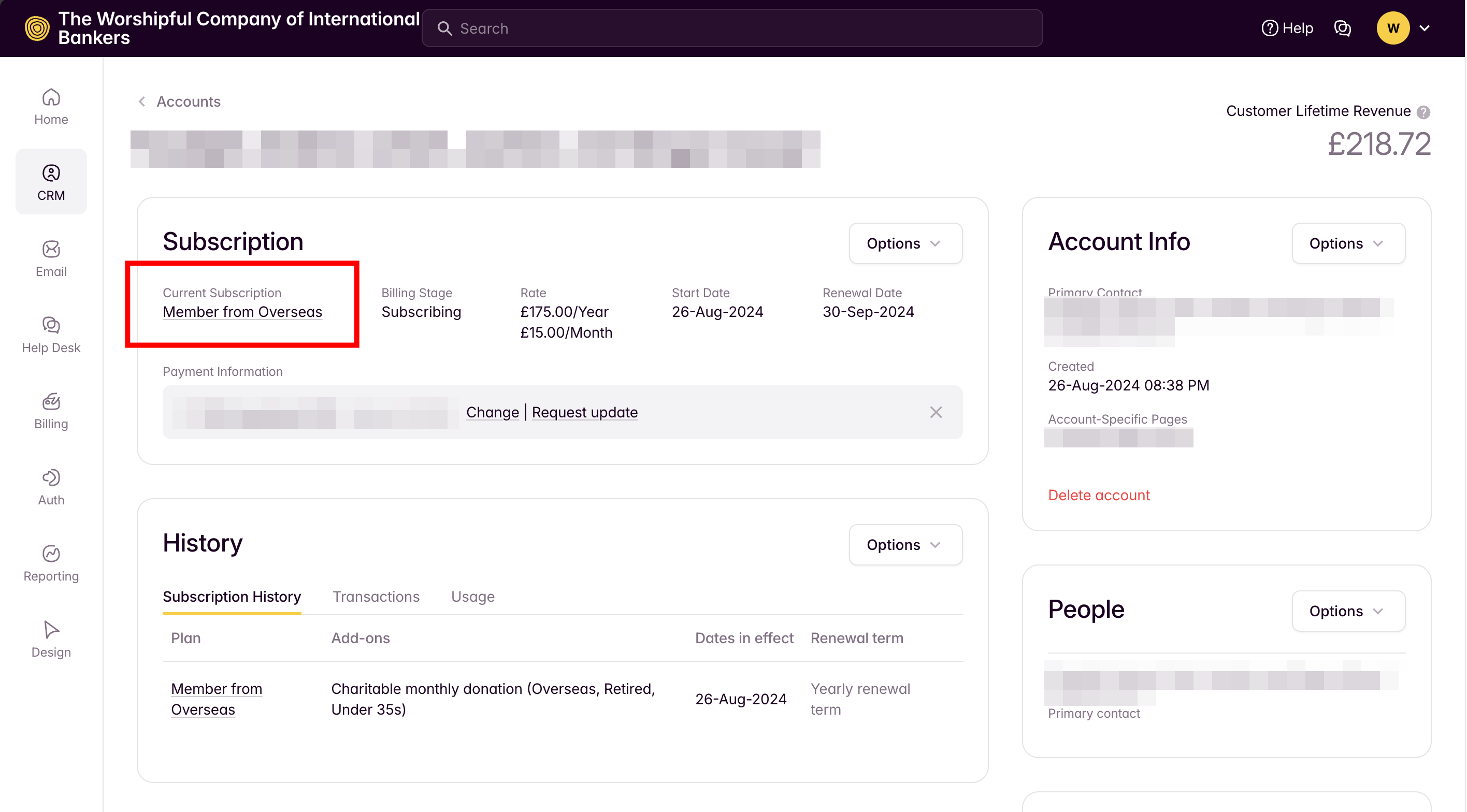The height and width of the screenshot is (812, 1467).
Task: Click the Request update link
Action: [584, 412]
